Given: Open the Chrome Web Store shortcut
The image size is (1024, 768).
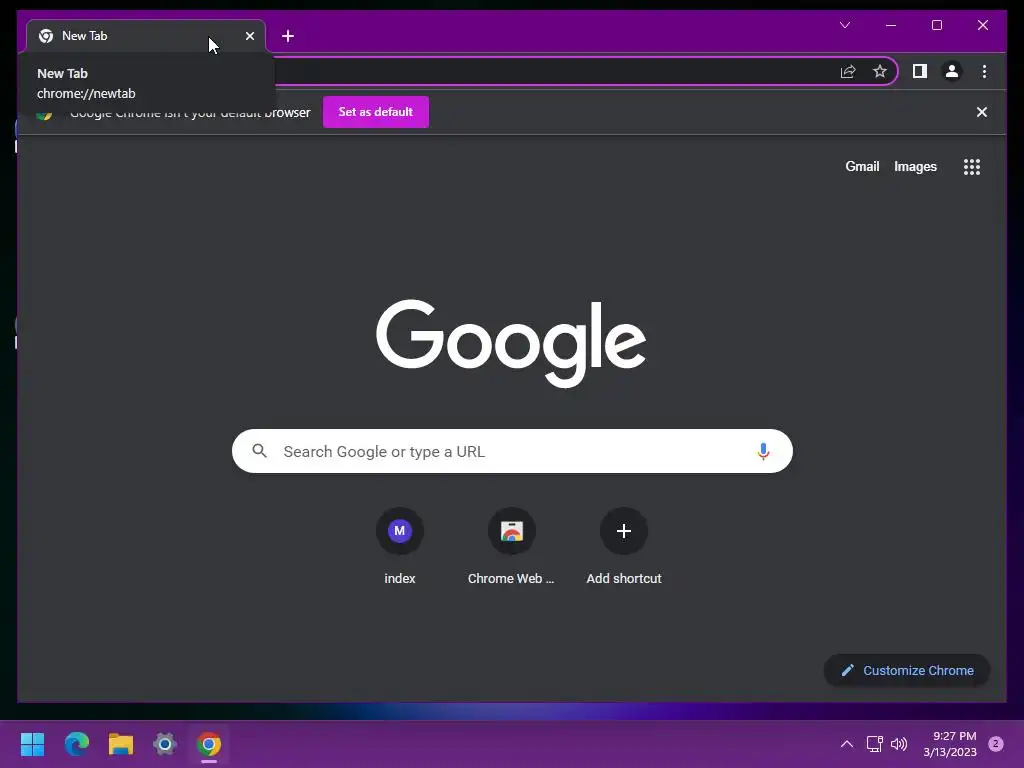Looking at the screenshot, I should click(511, 546).
